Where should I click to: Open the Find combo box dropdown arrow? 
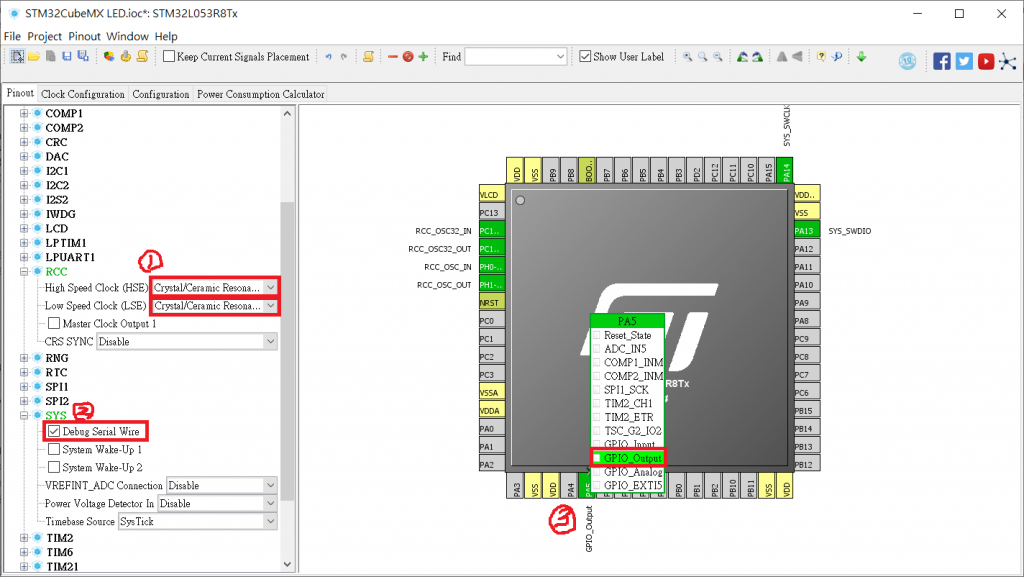560,57
